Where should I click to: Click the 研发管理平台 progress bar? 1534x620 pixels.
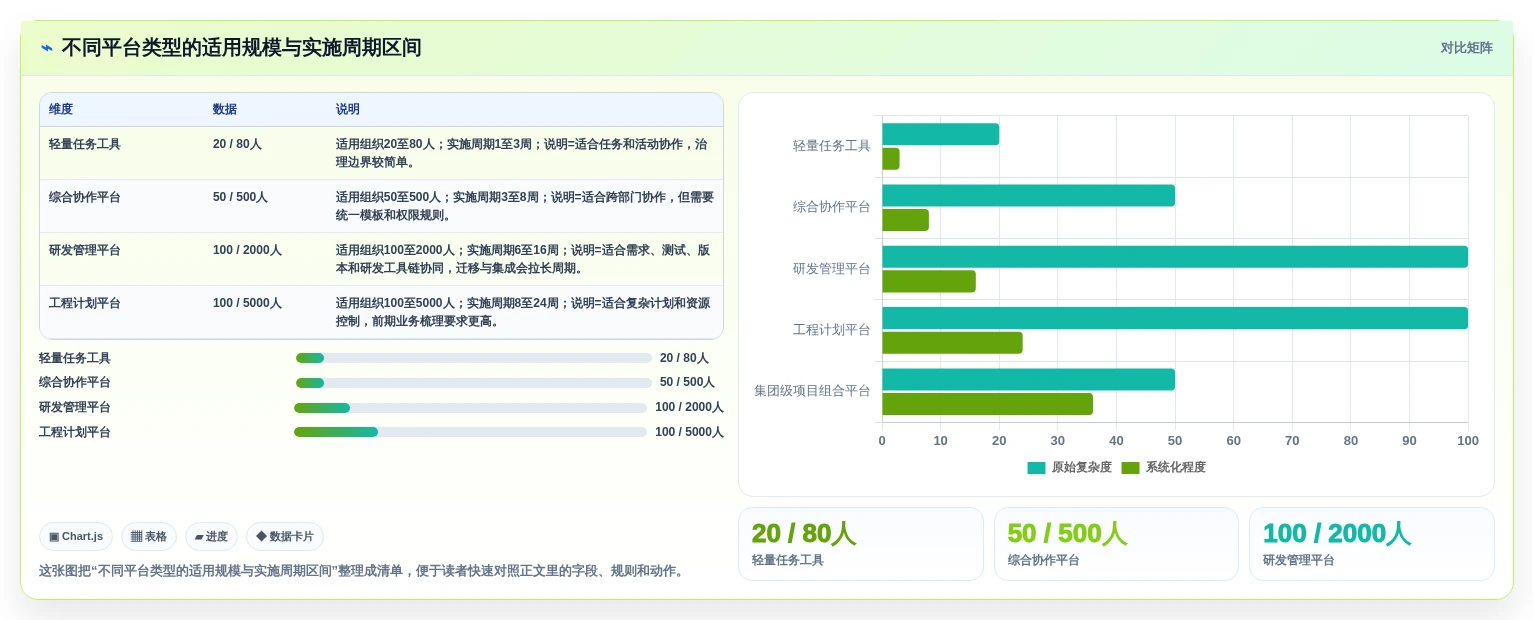point(470,408)
